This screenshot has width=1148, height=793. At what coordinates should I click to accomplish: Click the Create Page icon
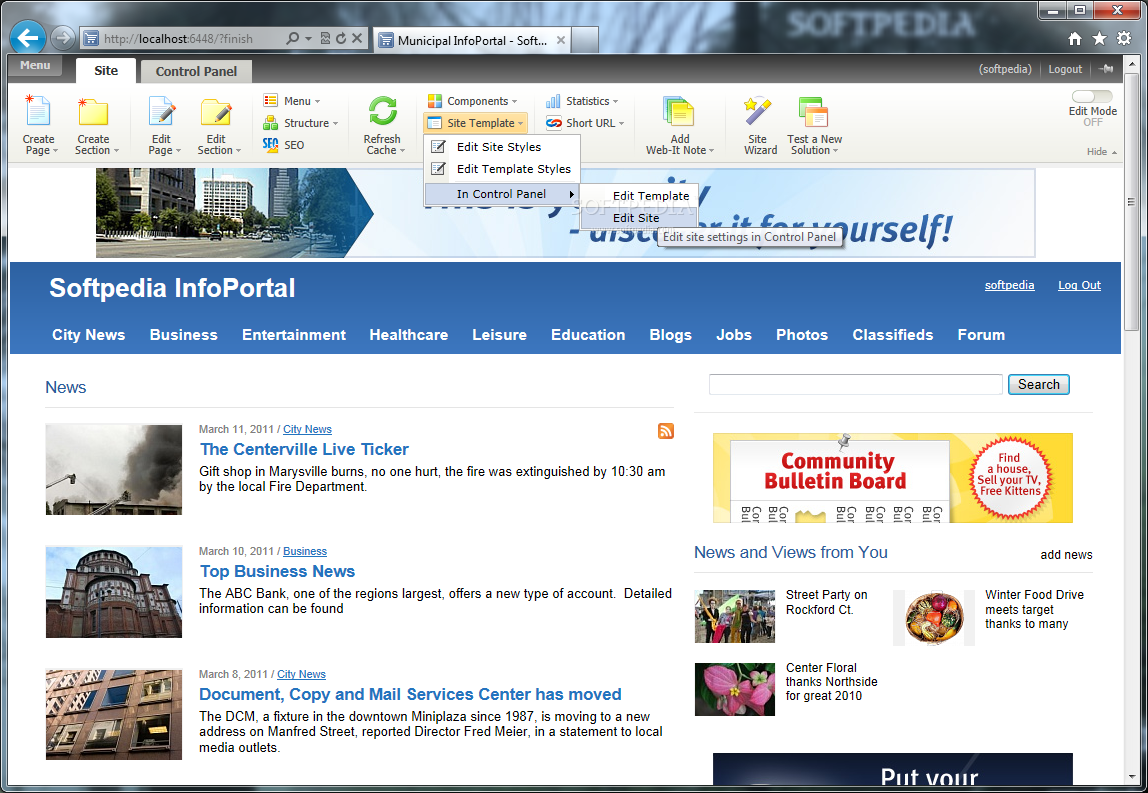tap(37, 111)
